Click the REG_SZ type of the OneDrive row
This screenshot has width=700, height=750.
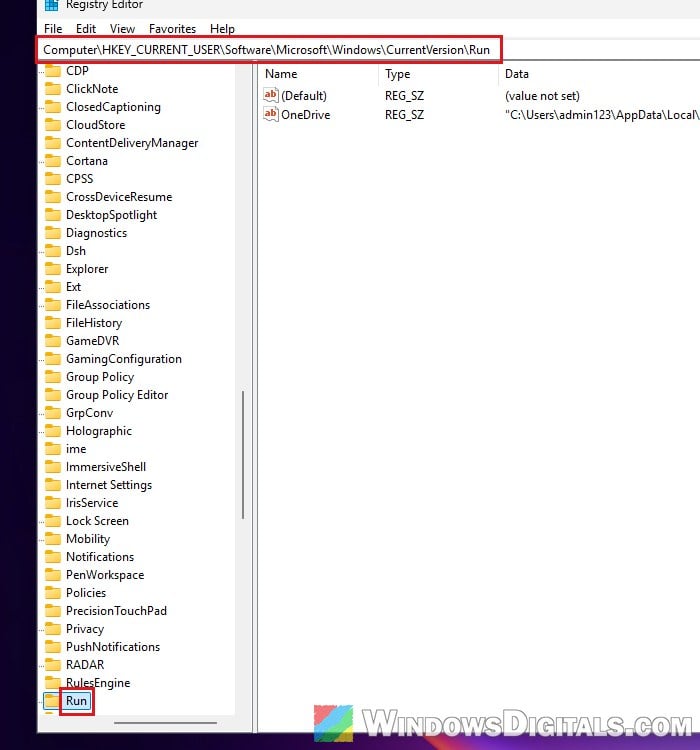(404, 115)
